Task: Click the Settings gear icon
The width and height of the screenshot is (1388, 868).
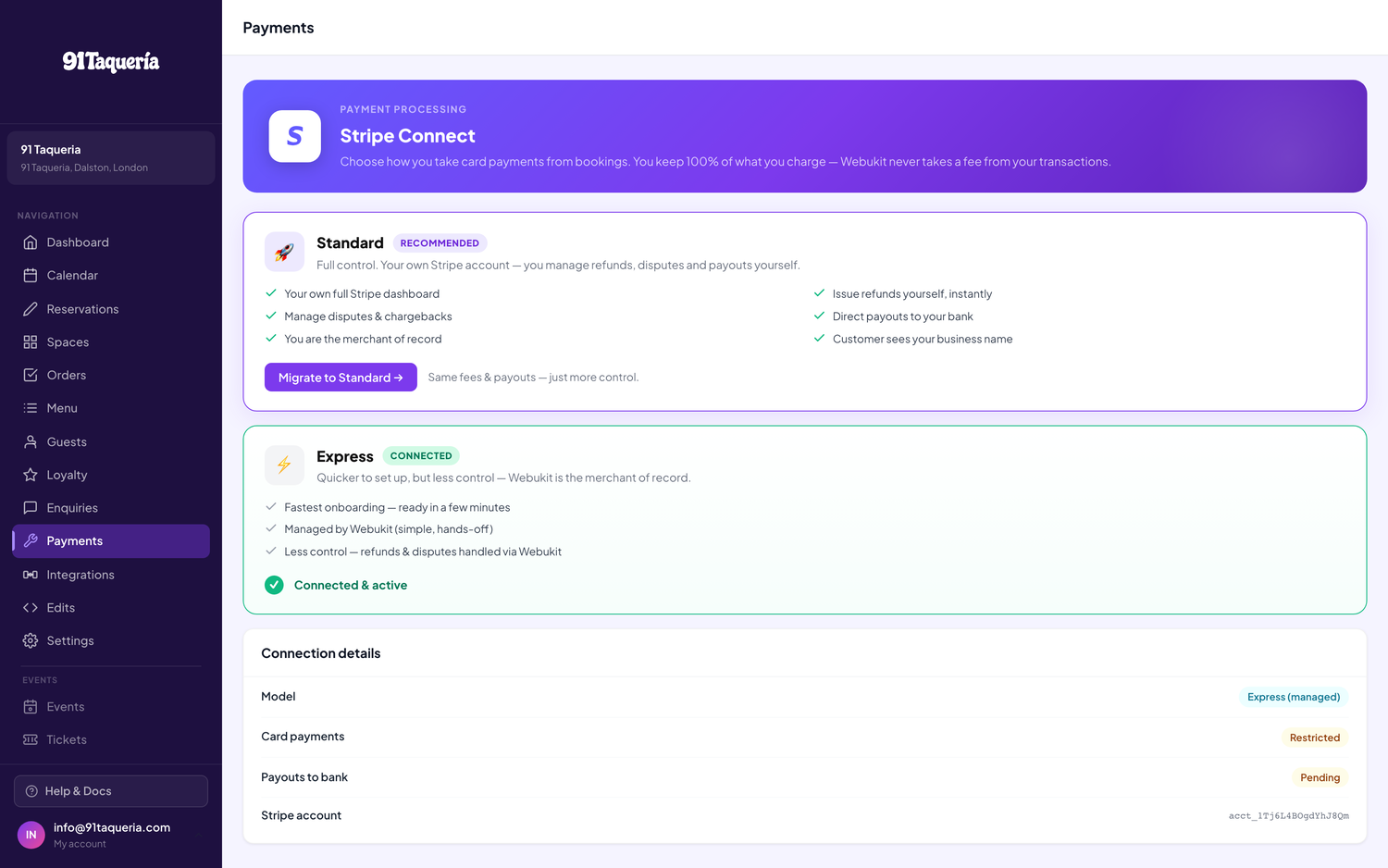Action: [31, 640]
